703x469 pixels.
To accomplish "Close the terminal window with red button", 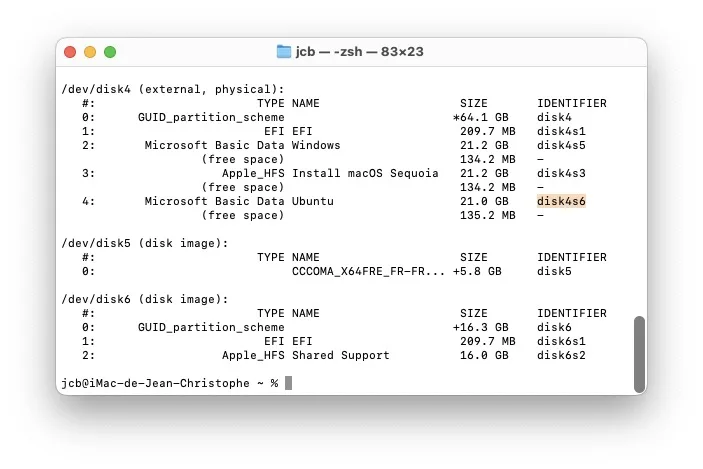I will point(70,52).
